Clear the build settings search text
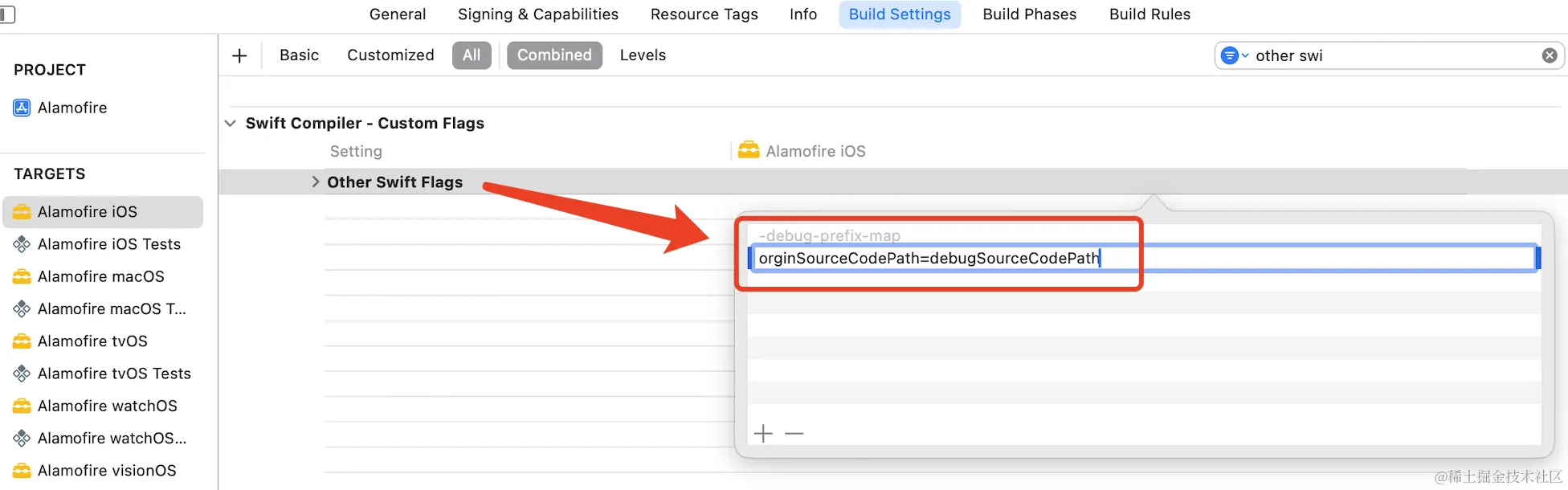Viewport: 1568px width, 490px height. coord(1550,55)
